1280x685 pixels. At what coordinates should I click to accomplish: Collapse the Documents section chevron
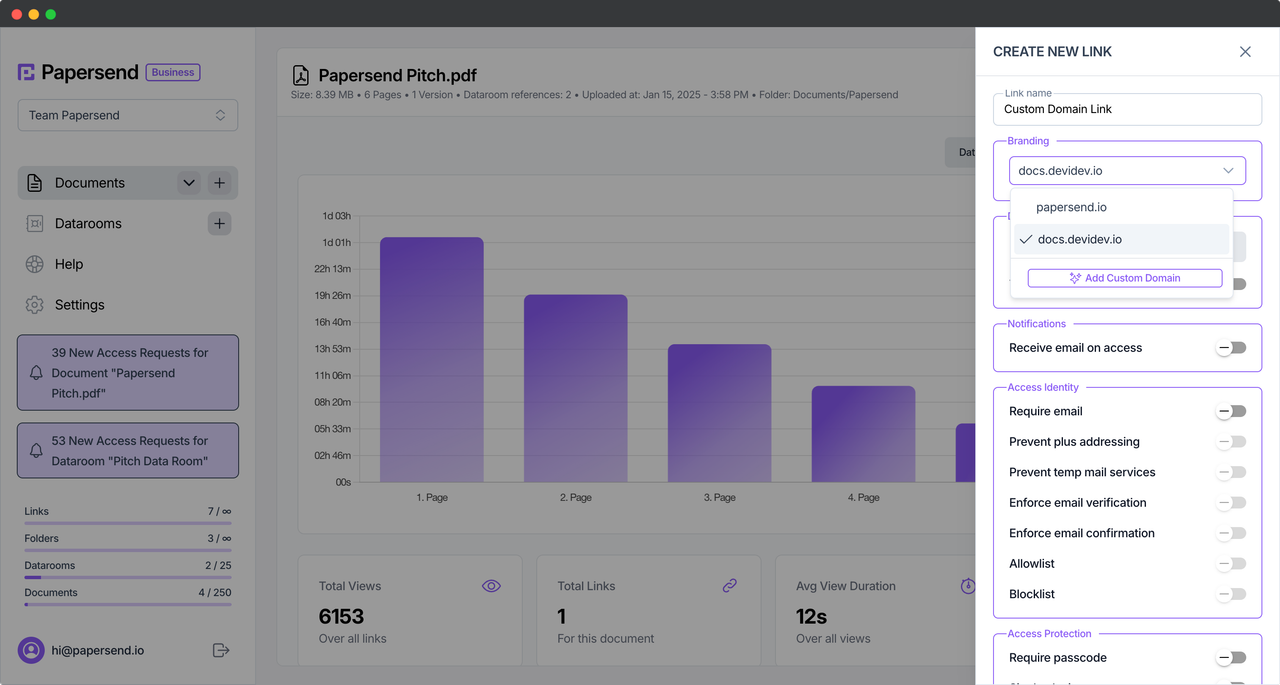189,183
